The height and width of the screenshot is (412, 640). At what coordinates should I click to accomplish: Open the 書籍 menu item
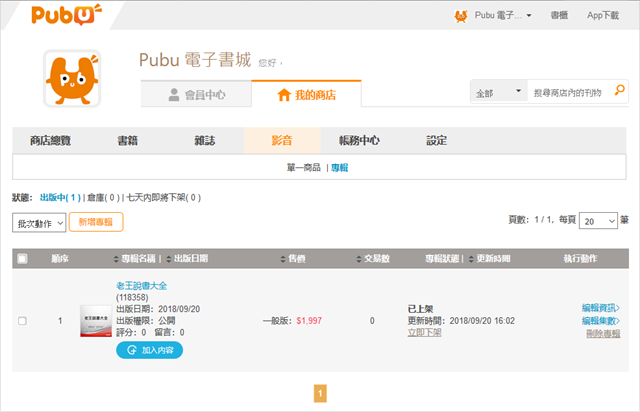(x=127, y=140)
